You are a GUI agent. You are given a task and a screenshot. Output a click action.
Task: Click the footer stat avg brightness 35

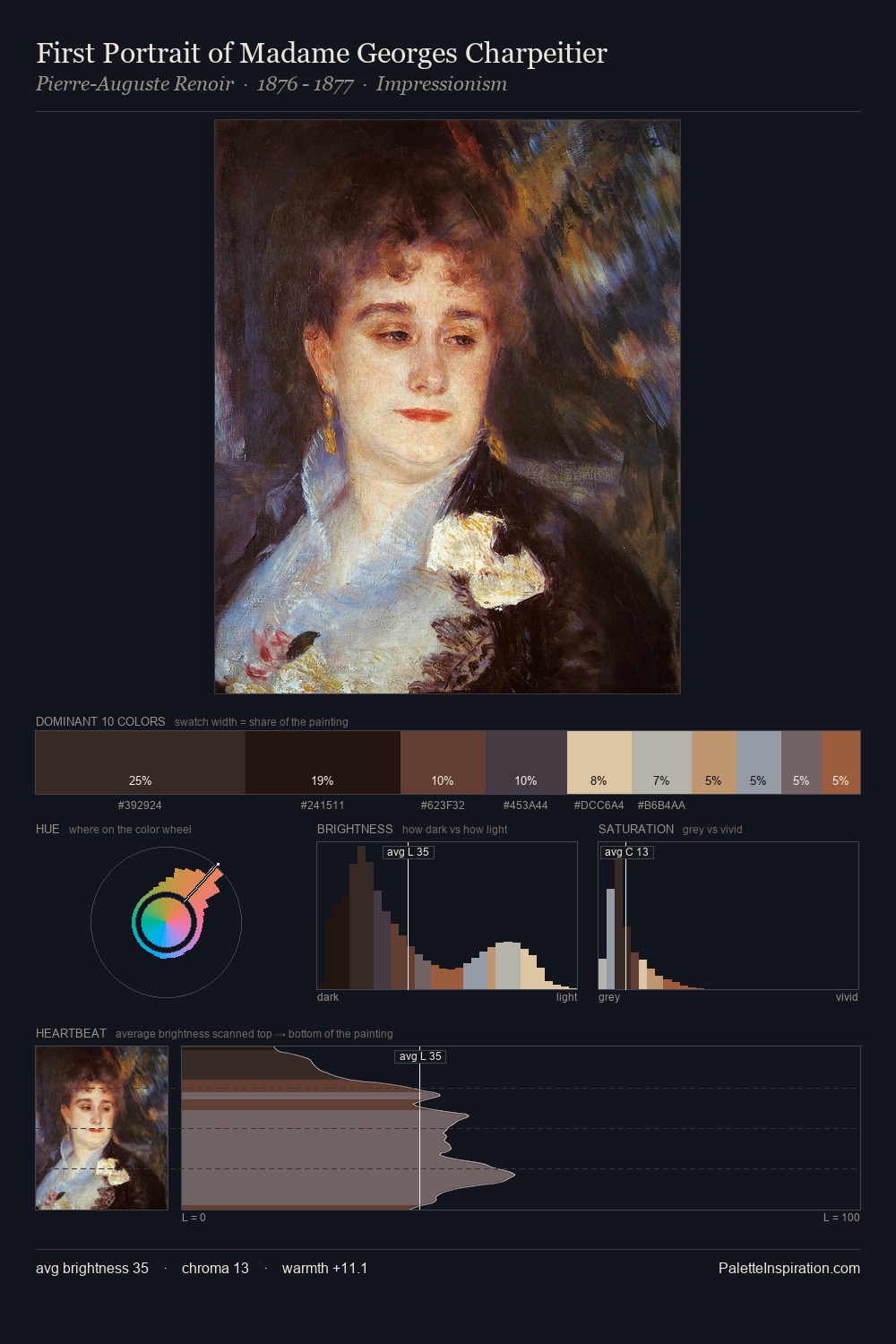coord(92,1268)
